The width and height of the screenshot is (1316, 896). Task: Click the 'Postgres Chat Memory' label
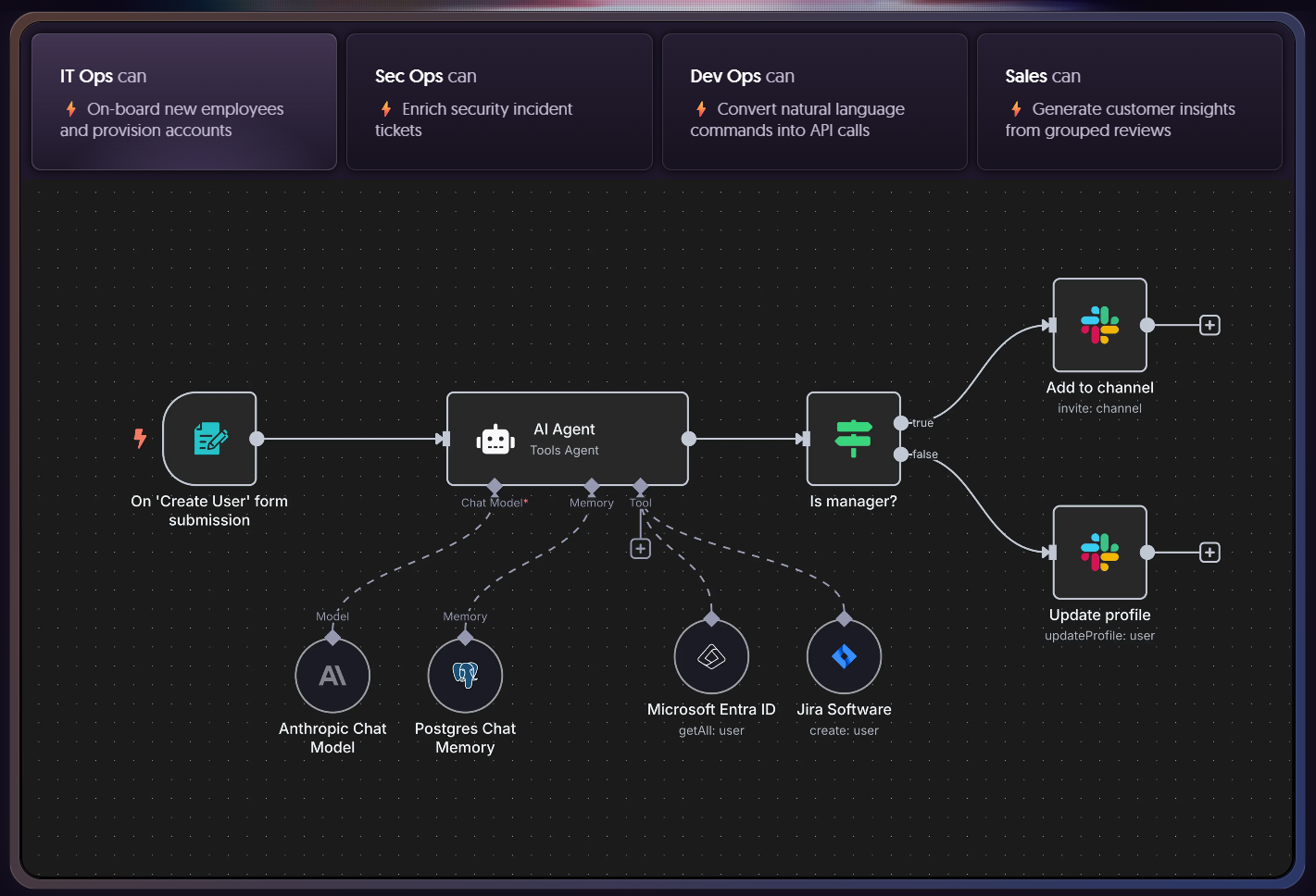click(x=465, y=739)
